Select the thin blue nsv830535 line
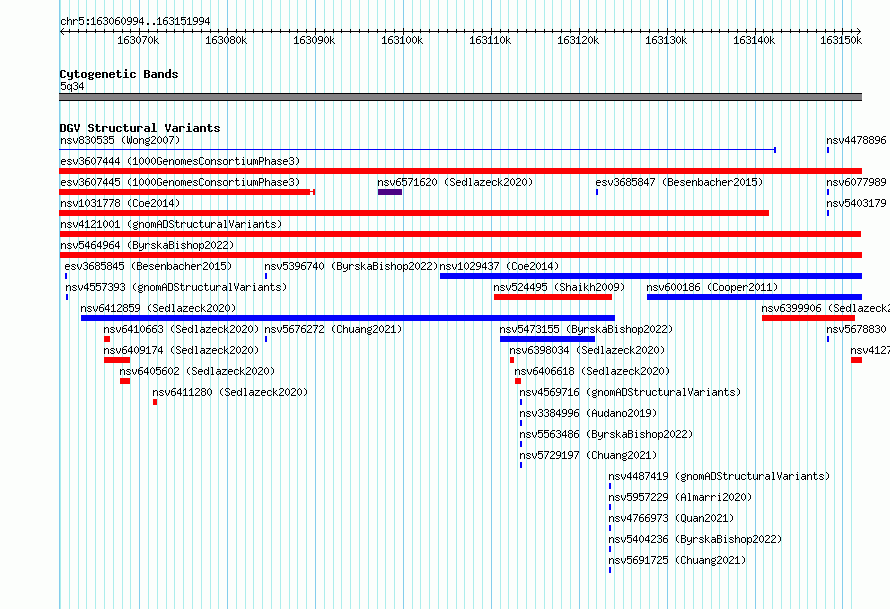Screen dimensions: 890x609 (x=418, y=150)
